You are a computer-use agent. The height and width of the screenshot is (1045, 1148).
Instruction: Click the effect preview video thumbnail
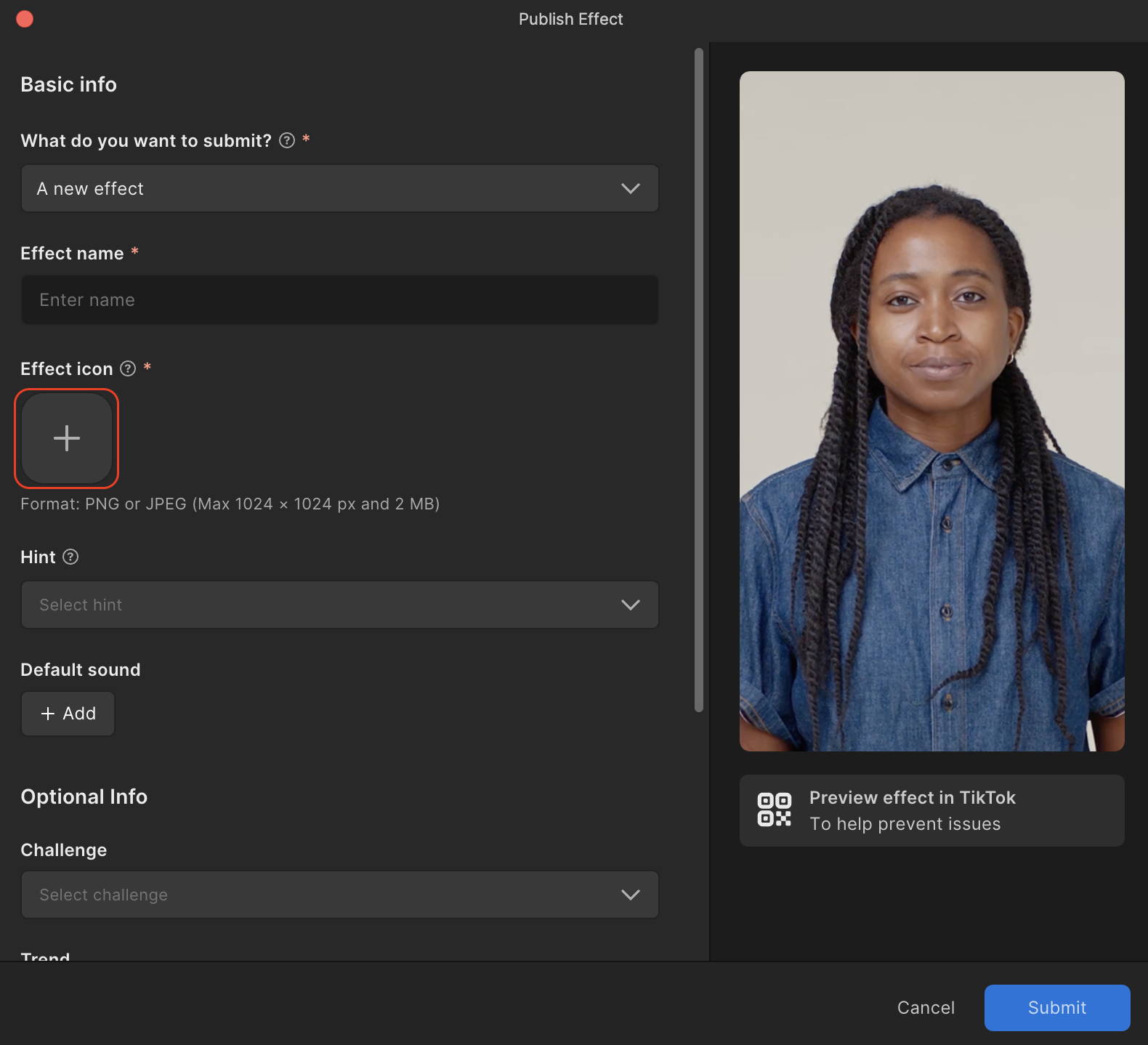931,411
